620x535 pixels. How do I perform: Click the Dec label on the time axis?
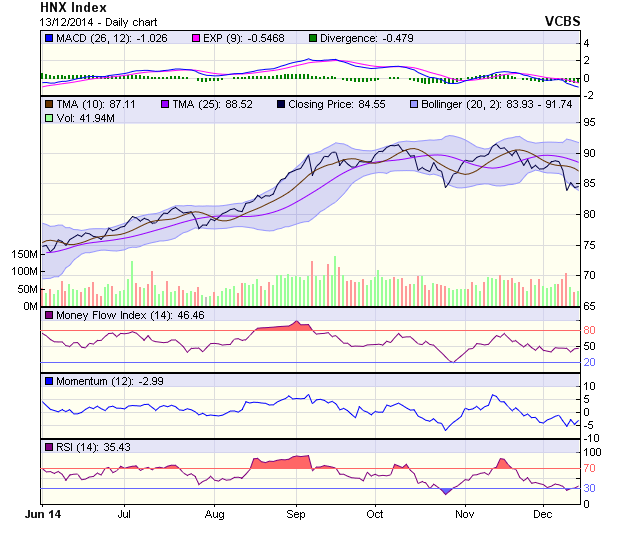point(543,513)
